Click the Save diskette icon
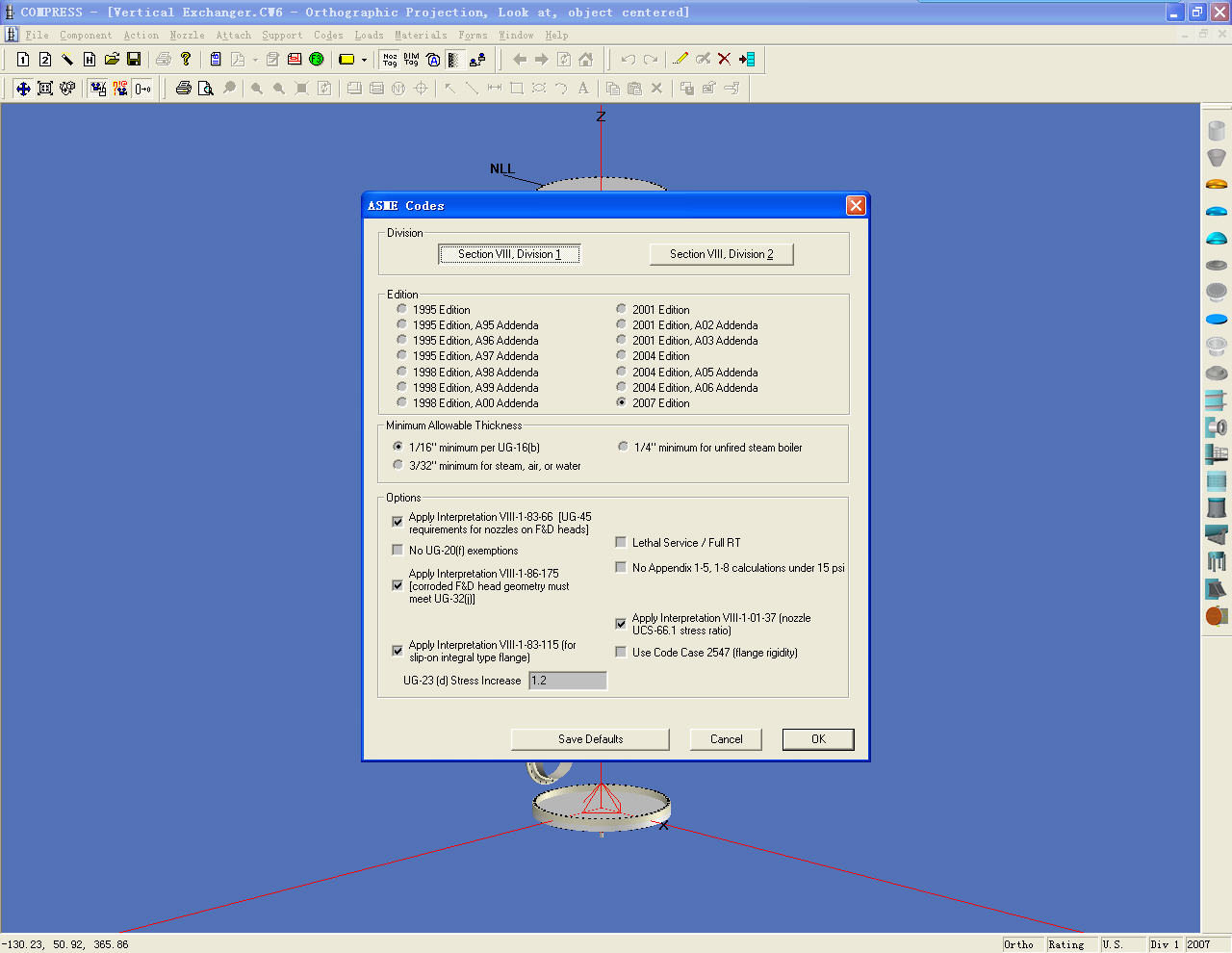The height and width of the screenshot is (953, 1232). [x=134, y=60]
